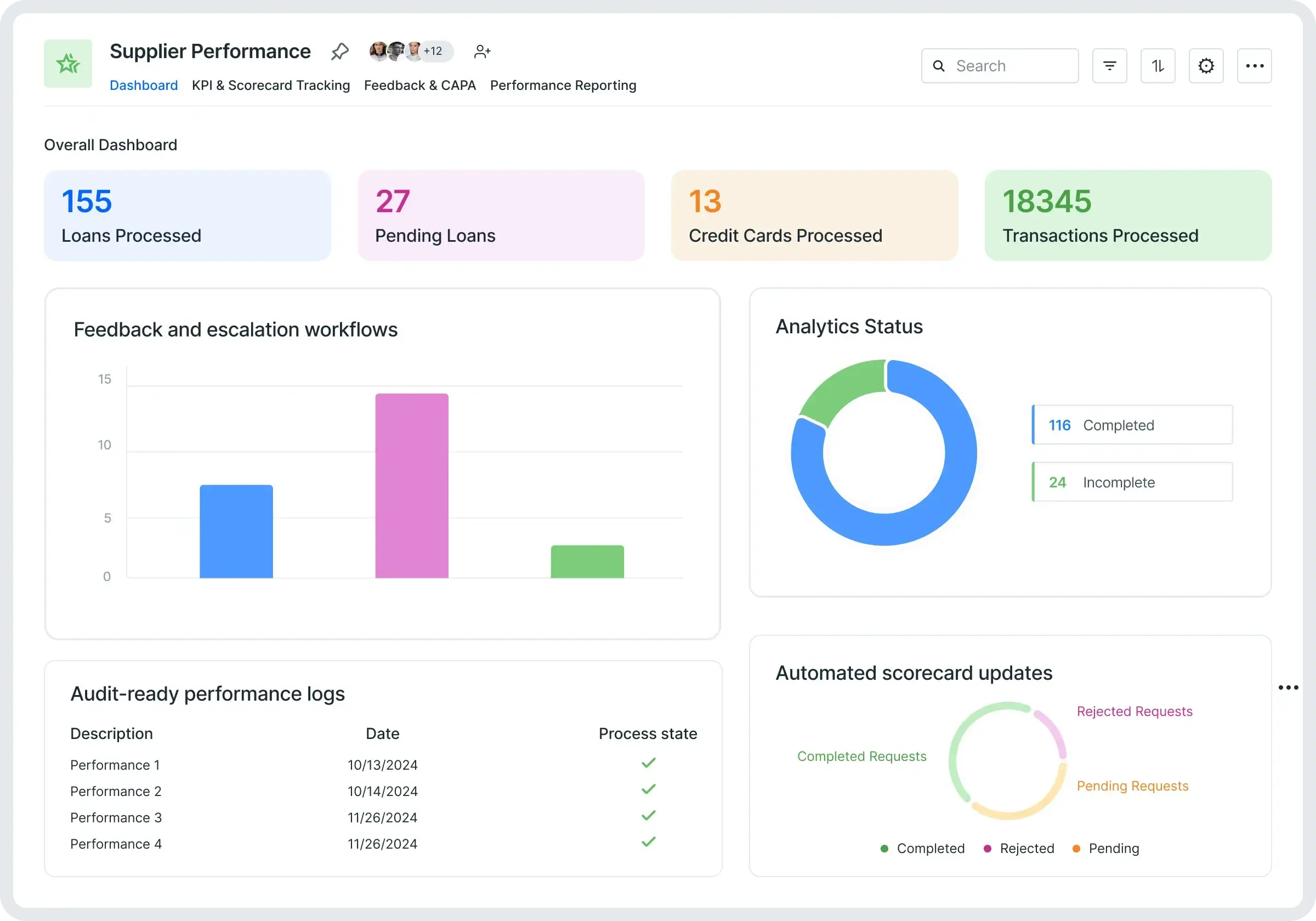This screenshot has height=921, width=1316.
Task: Click the green star app icon
Action: pos(67,64)
